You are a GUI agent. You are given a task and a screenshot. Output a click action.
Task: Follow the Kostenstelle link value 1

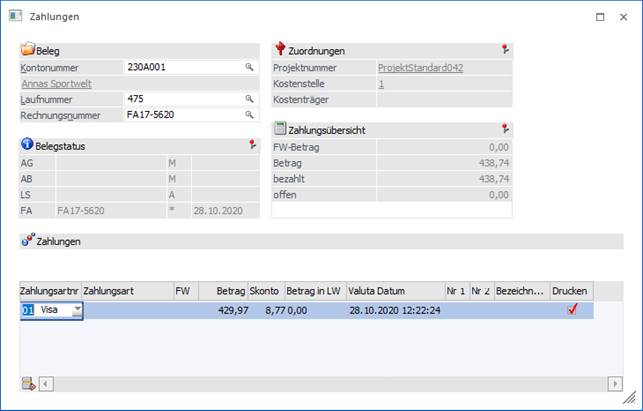coord(381,83)
